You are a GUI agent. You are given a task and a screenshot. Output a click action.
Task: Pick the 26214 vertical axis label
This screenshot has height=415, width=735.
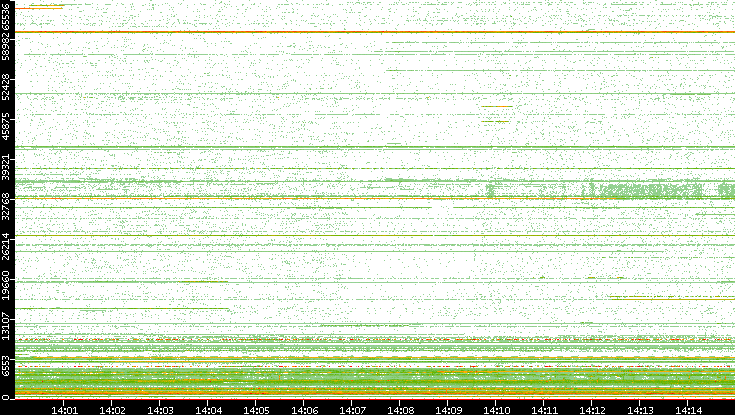[x=6, y=246]
